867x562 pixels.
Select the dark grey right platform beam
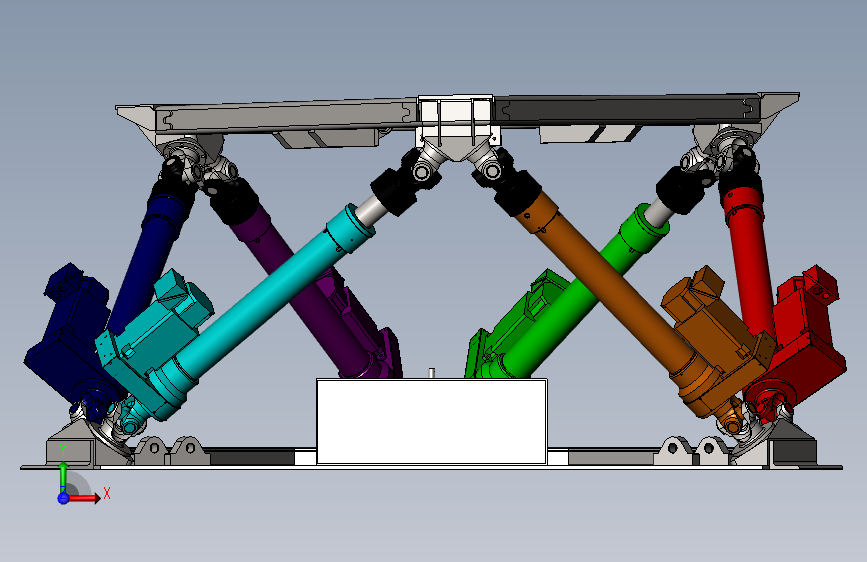click(628, 108)
